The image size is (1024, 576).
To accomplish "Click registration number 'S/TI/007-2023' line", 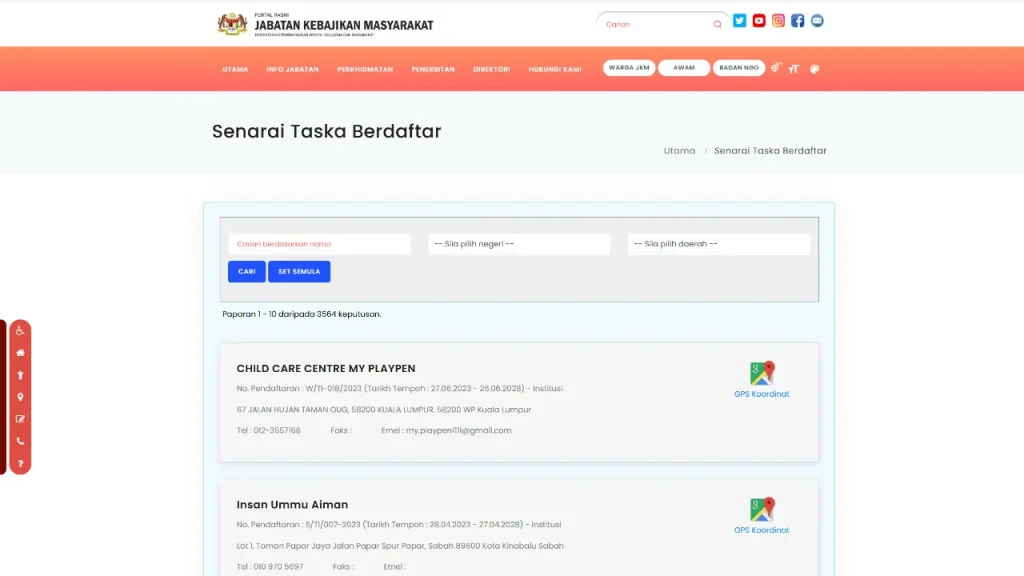I will pyautogui.click(x=398, y=525).
